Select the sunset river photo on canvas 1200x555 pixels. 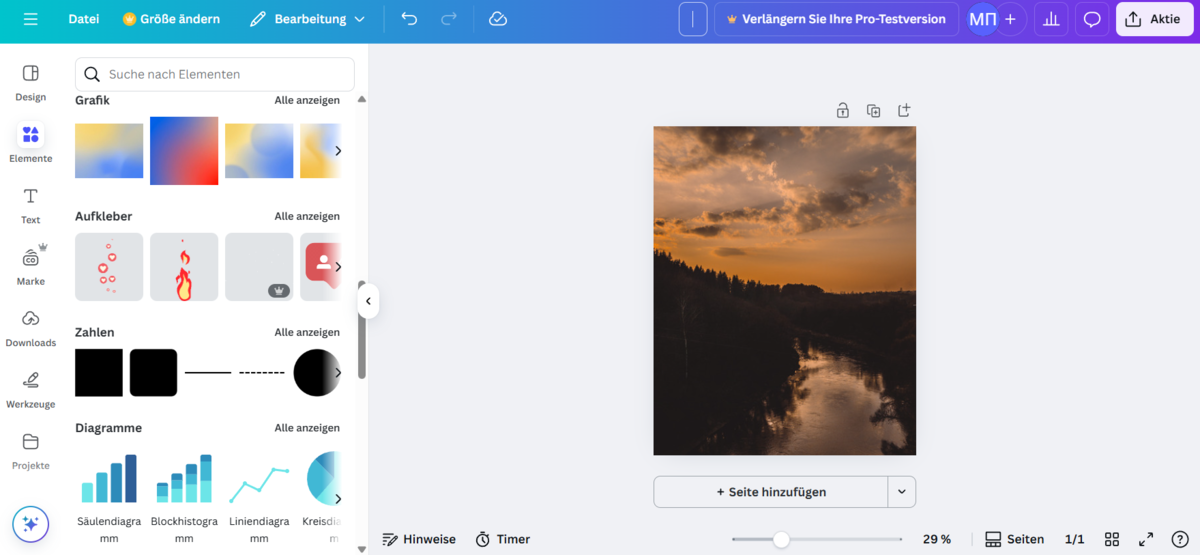(785, 291)
